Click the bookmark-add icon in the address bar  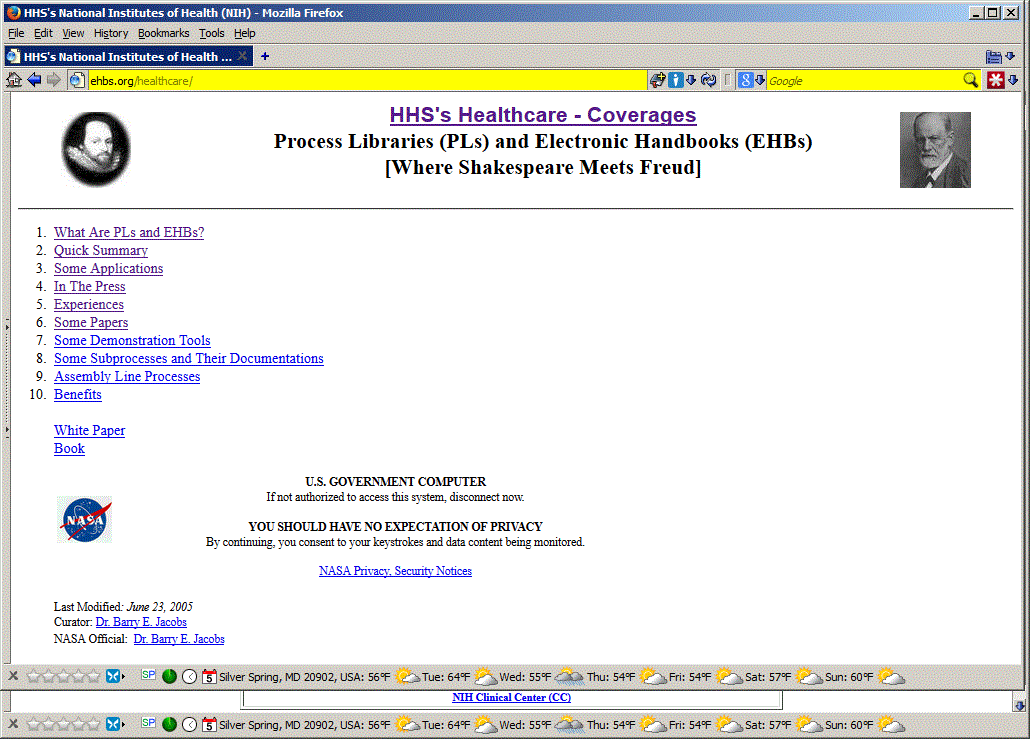[658, 80]
